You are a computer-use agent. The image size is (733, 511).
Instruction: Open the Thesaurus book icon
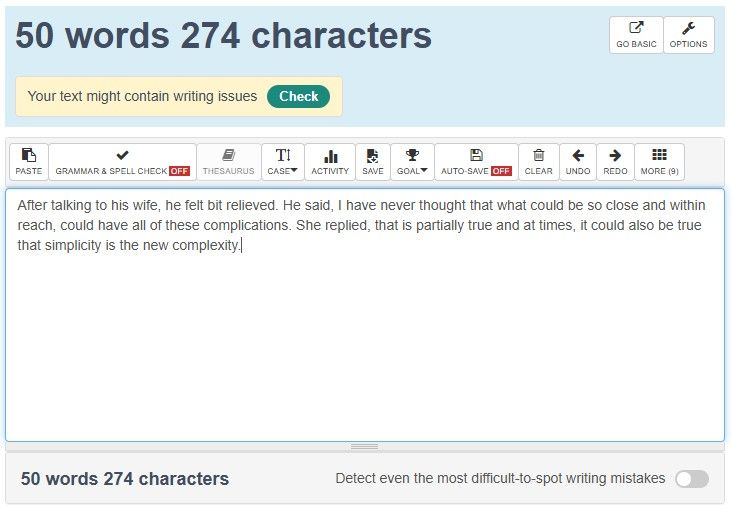click(x=229, y=155)
